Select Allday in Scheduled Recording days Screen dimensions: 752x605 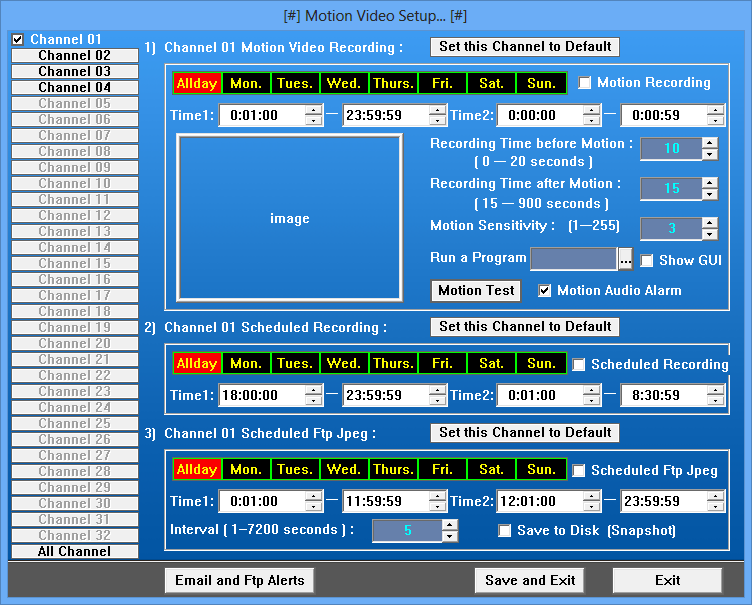coord(197,364)
